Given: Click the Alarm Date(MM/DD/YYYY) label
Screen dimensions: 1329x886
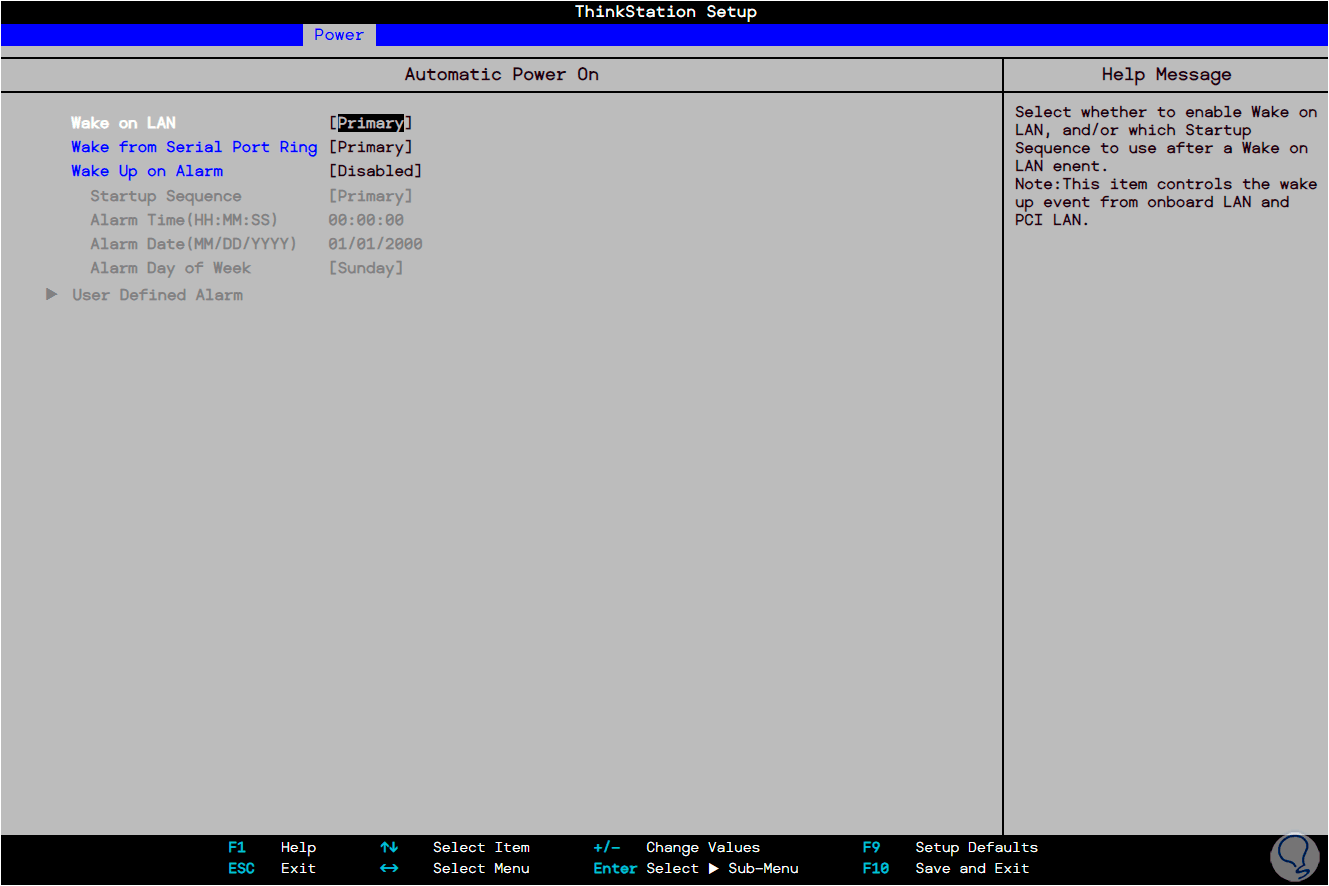Looking at the screenshot, I should (x=194, y=244).
